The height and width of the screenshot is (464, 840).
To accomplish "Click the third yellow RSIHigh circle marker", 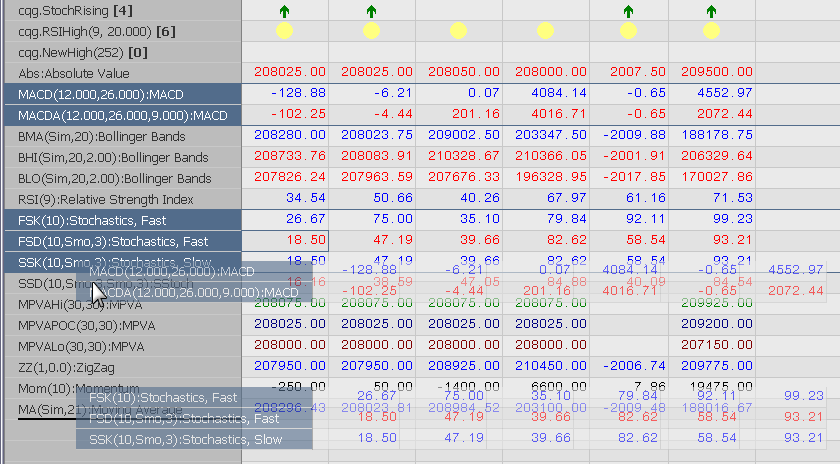I will 458,31.
